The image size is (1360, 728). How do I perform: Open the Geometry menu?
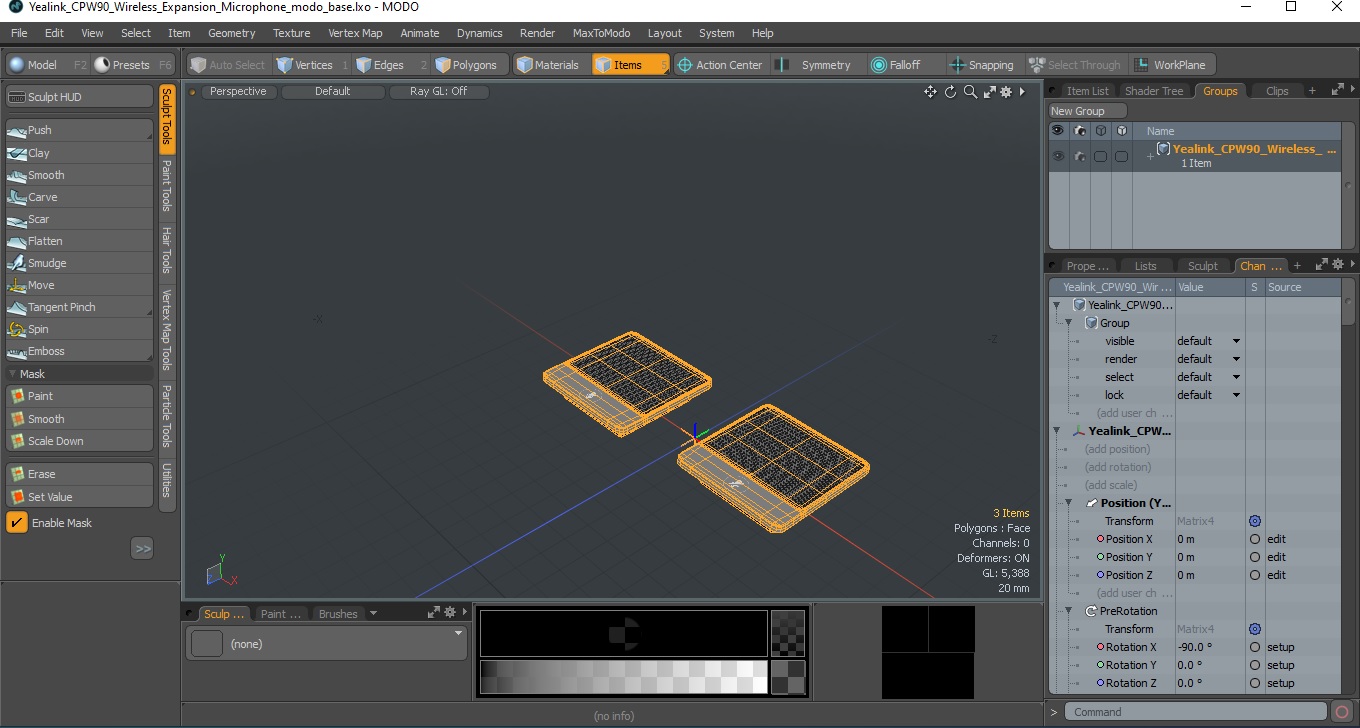(x=232, y=33)
